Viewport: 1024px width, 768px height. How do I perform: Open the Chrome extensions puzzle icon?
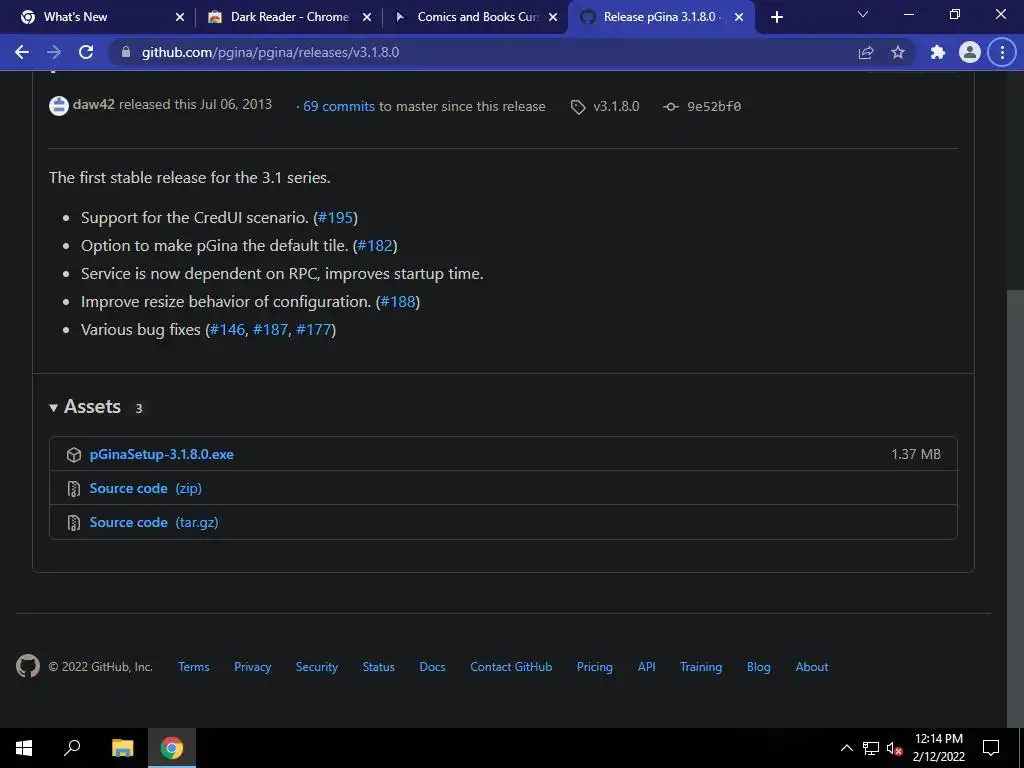[x=938, y=52]
